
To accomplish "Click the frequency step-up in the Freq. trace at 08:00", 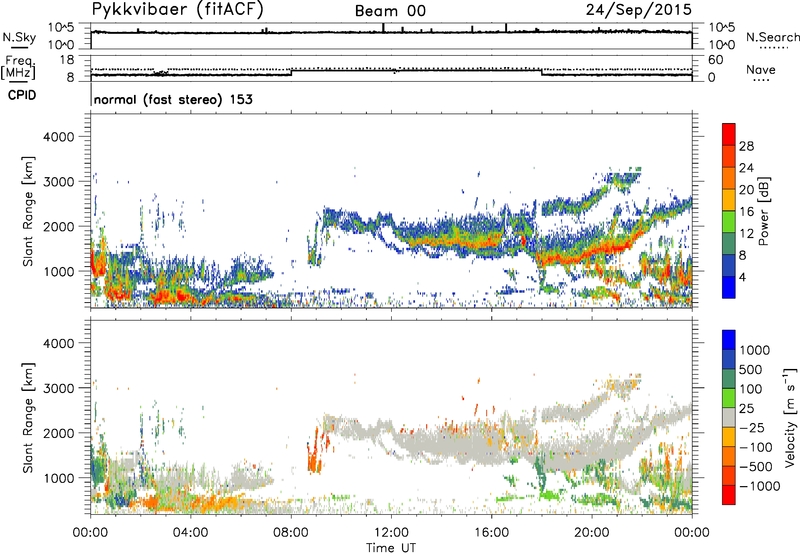I will (291, 72).
